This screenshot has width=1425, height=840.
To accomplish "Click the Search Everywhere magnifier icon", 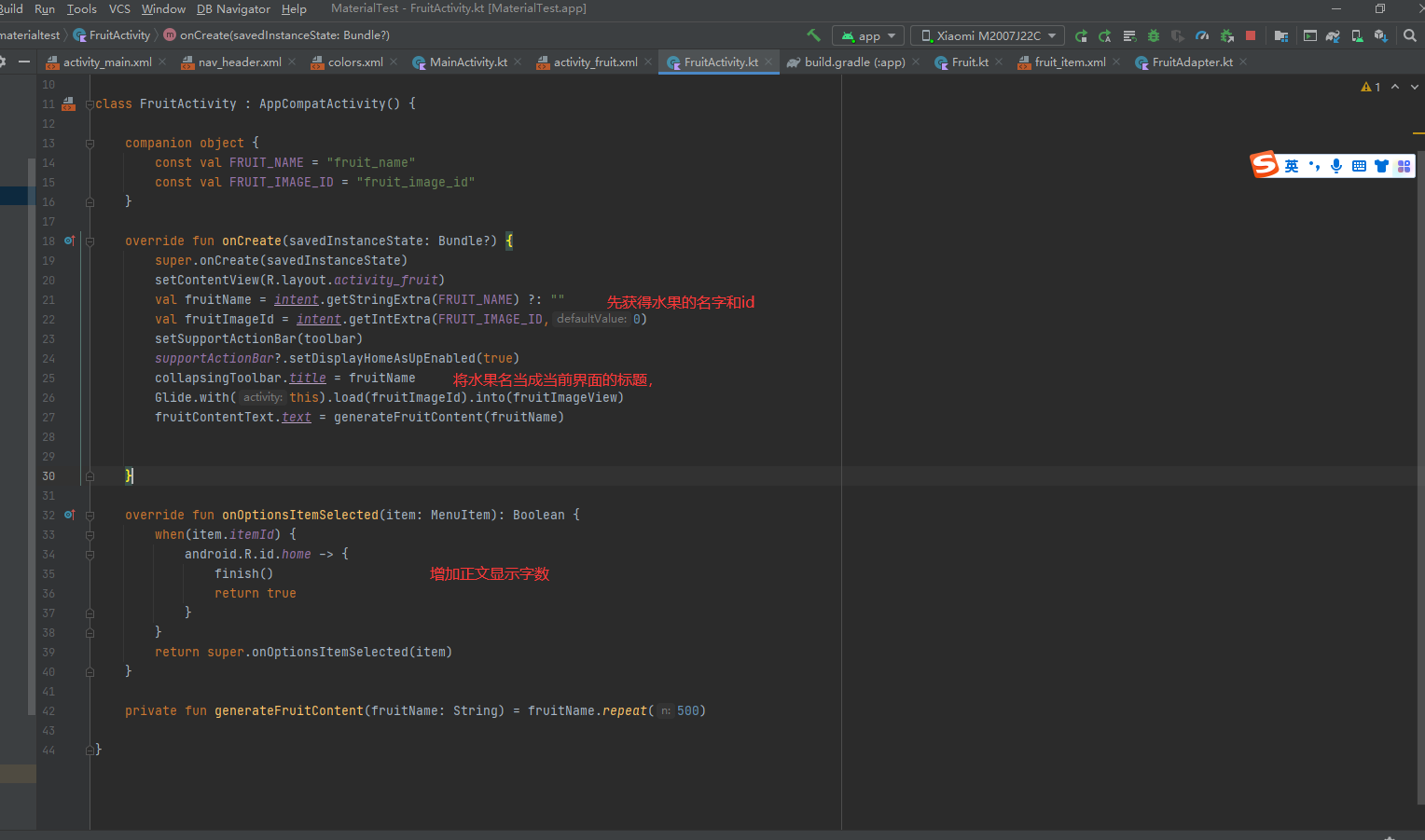I will pyautogui.click(x=1409, y=35).
